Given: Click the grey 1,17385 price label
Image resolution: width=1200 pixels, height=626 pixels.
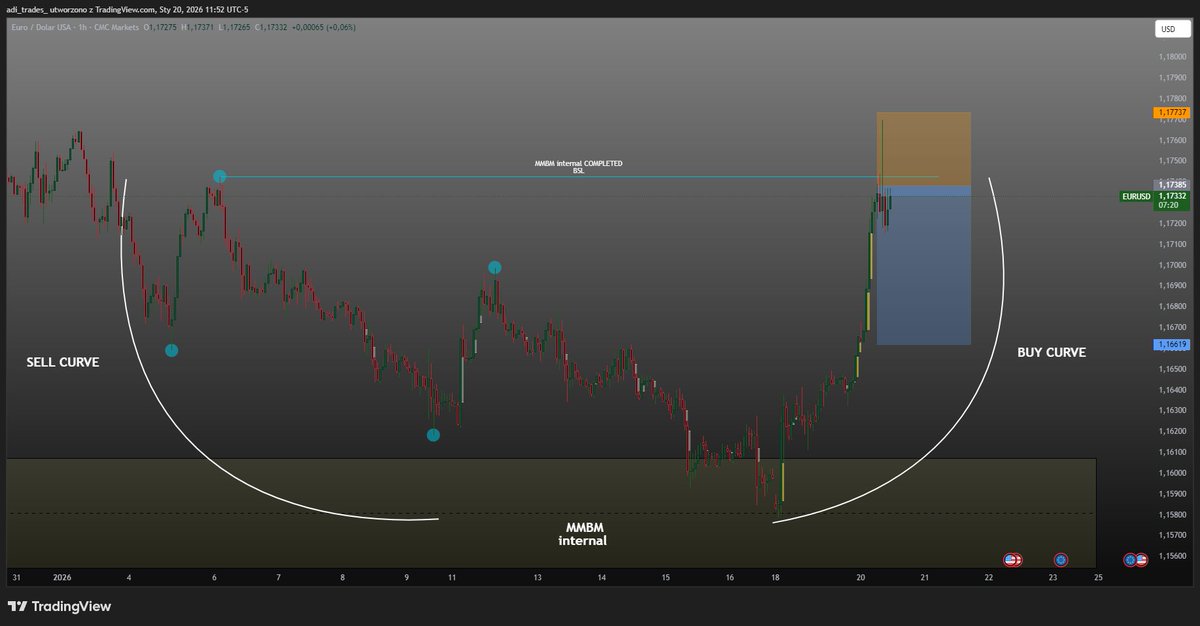Looking at the screenshot, I should point(1172,185).
